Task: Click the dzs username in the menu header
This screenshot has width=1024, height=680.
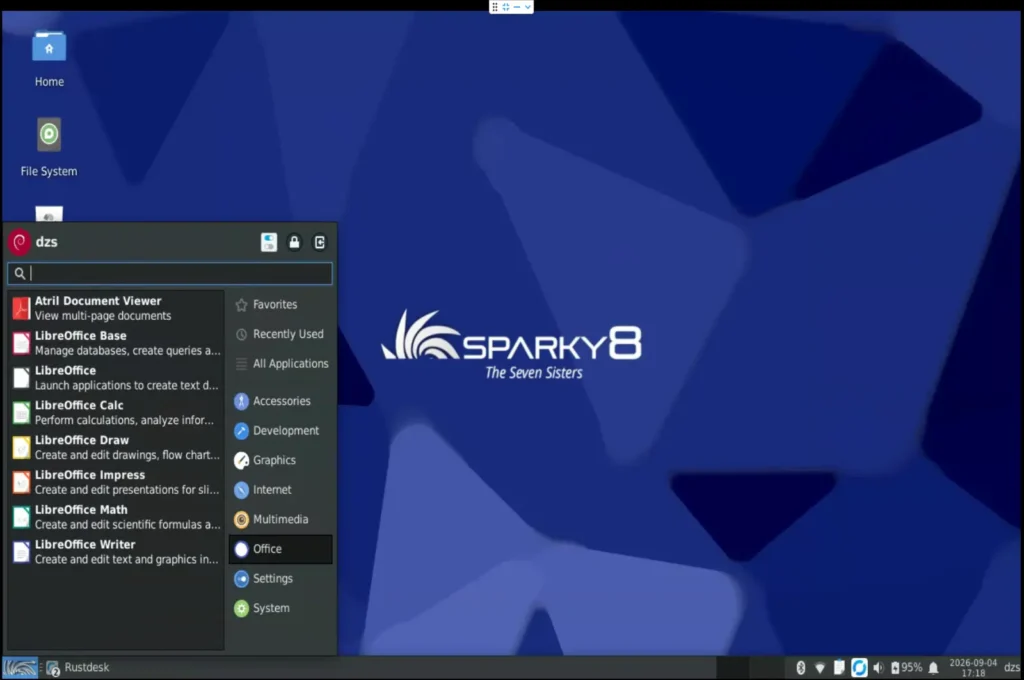Action: (x=46, y=242)
